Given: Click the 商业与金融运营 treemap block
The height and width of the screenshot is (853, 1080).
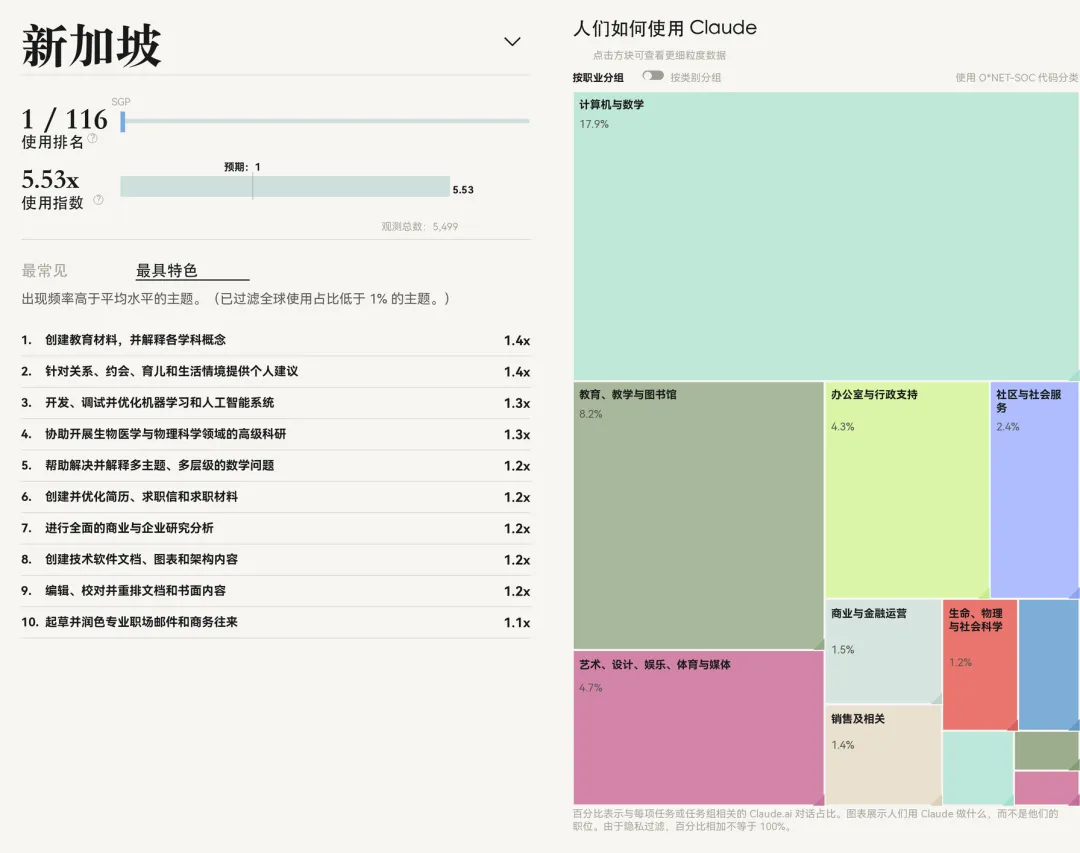Looking at the screenshot, I should [x=884, y=651].
